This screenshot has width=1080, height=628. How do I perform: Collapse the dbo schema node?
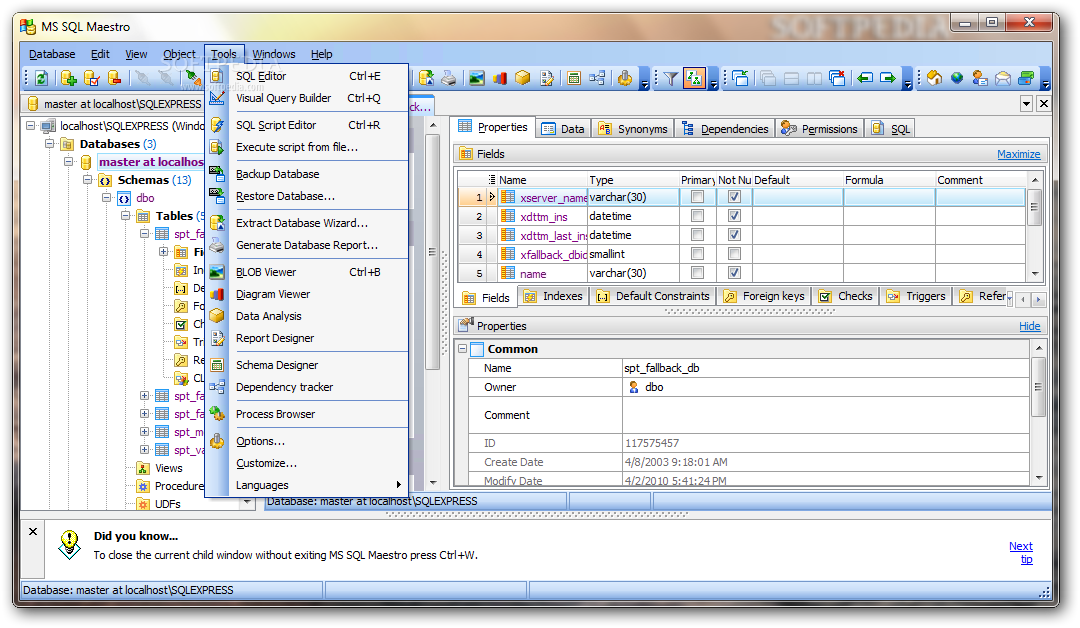pos(107,198)
